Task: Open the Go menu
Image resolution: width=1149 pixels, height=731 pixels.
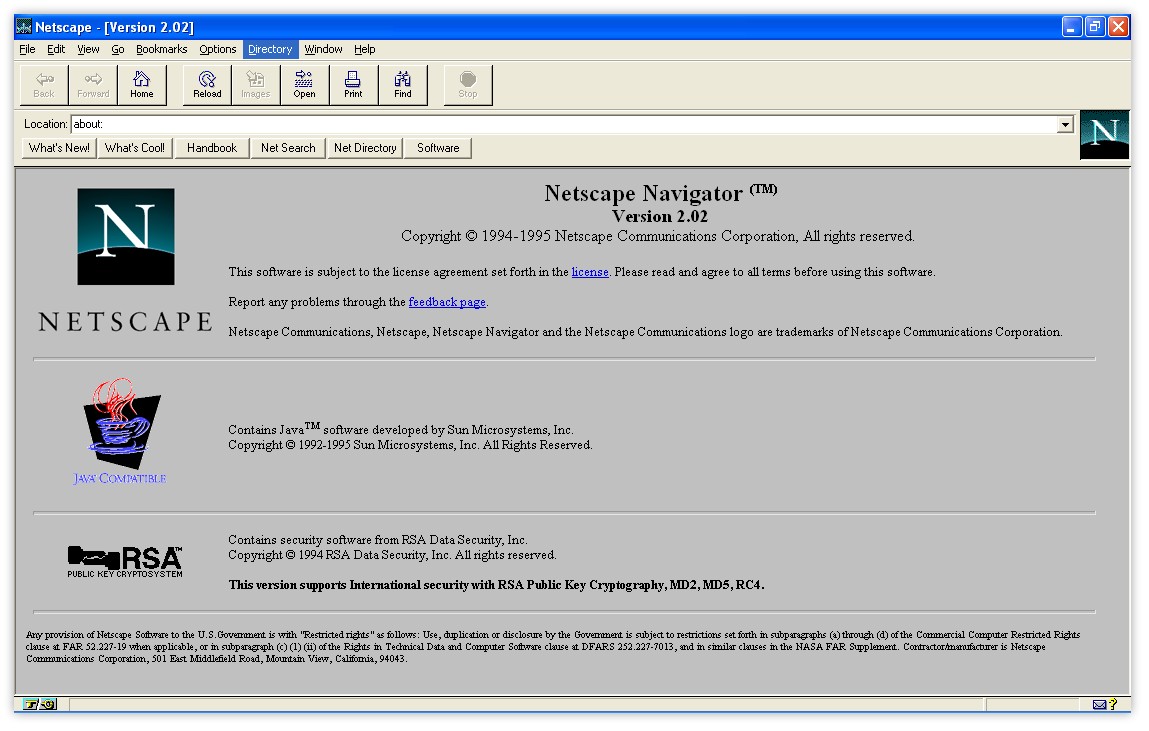Action: pos(118,49)
